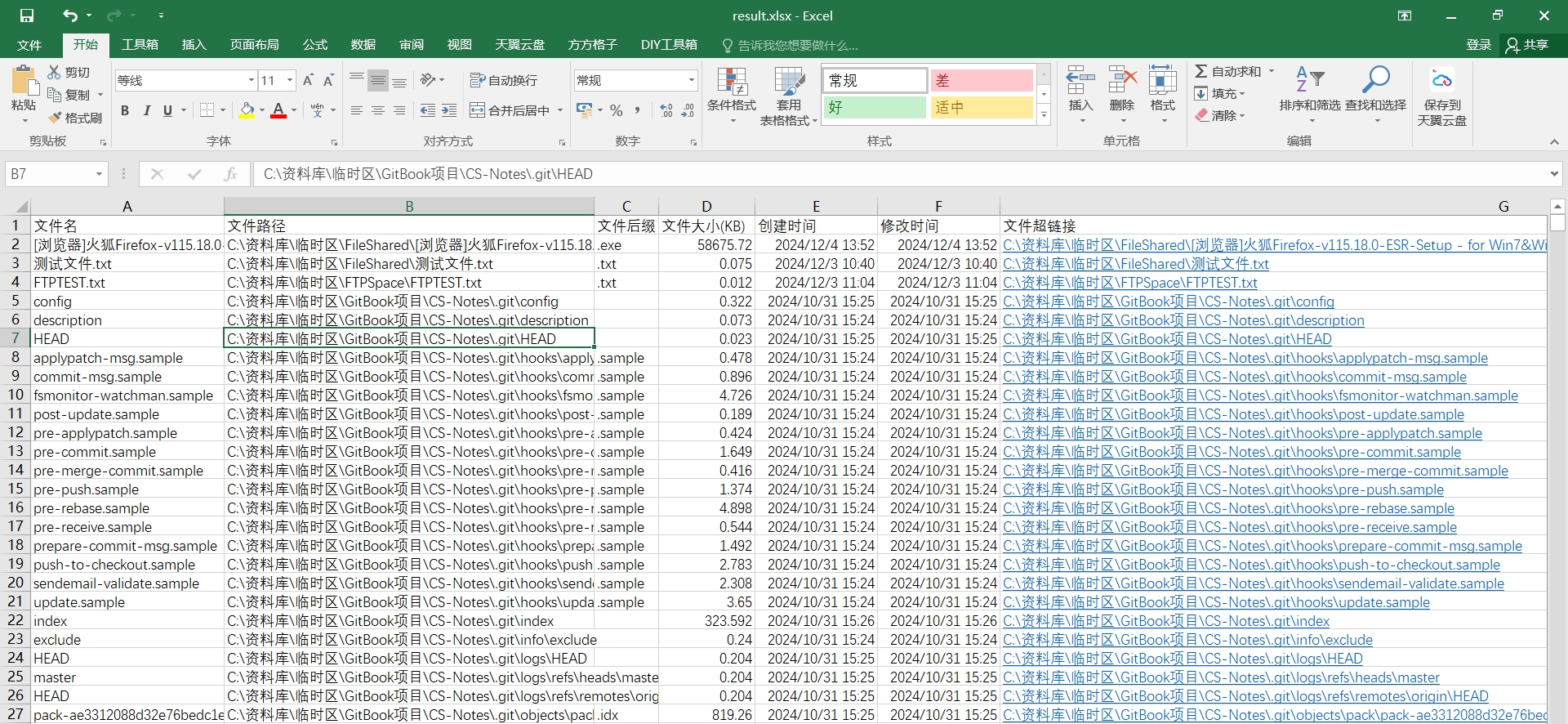Toggle Wrap Text (自动换行)
1568x724 pixels.
tap(504, 80)
